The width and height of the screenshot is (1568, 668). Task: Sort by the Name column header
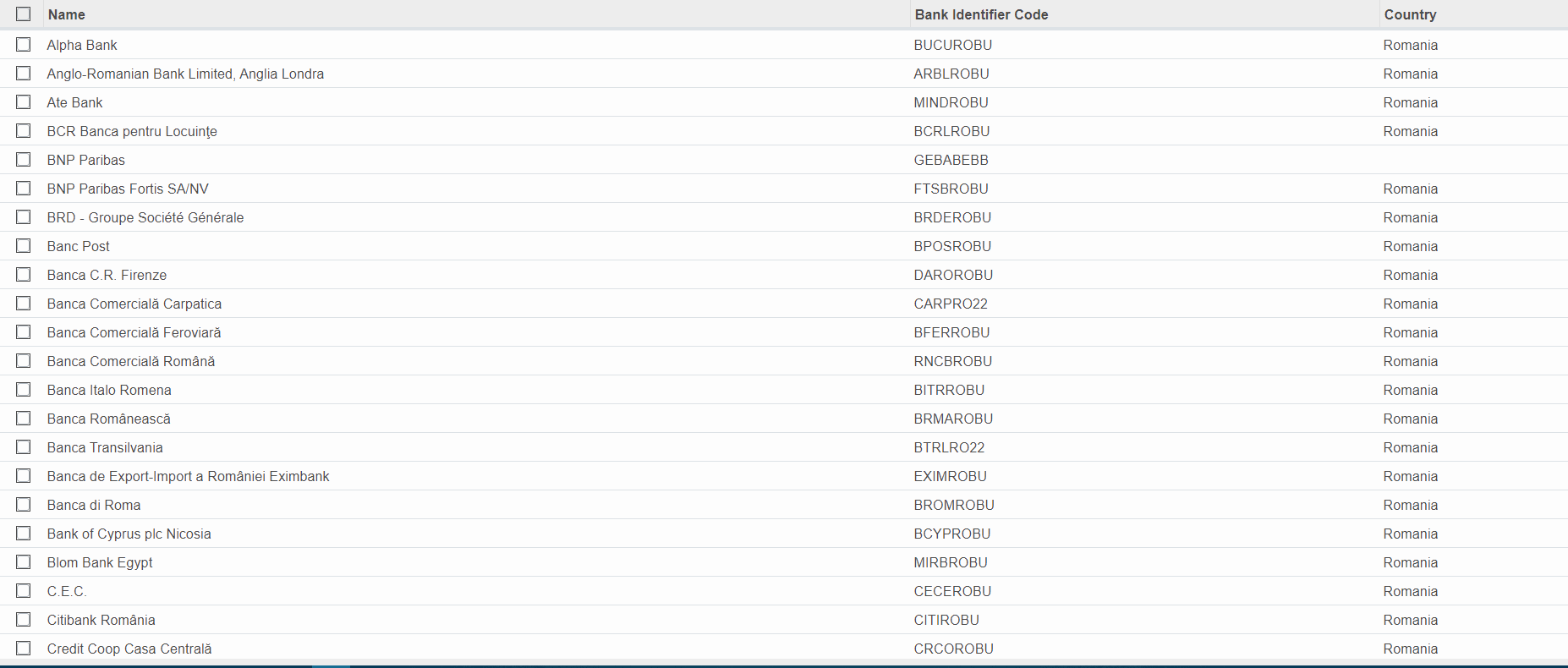(67, 14)
